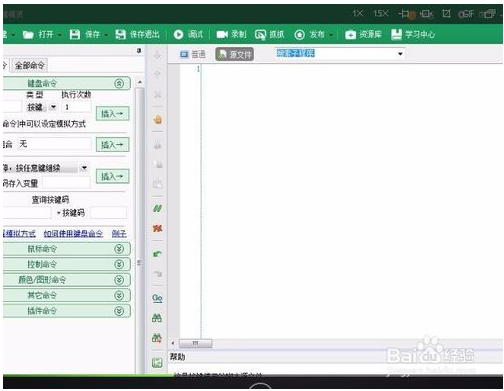Image resolution: width=504 pixels, height=391 pixels.
Task: Open the 如何使用键盘命令 help link
Action: (73, 234)
